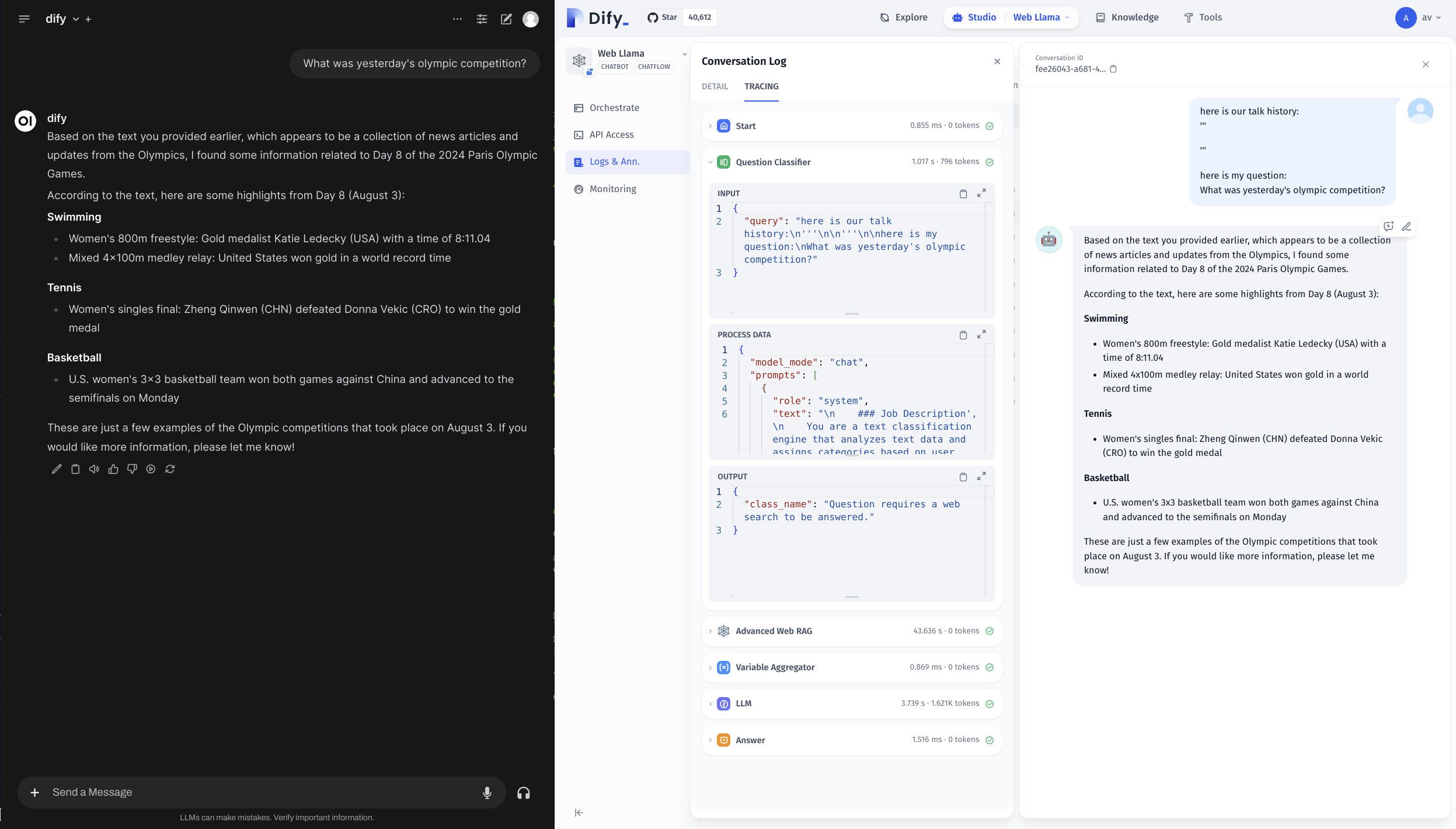Image resolution: width=1456 pixels, height=829 pixels.
Task: Go to the Explore tab
Action: point(904,18)
